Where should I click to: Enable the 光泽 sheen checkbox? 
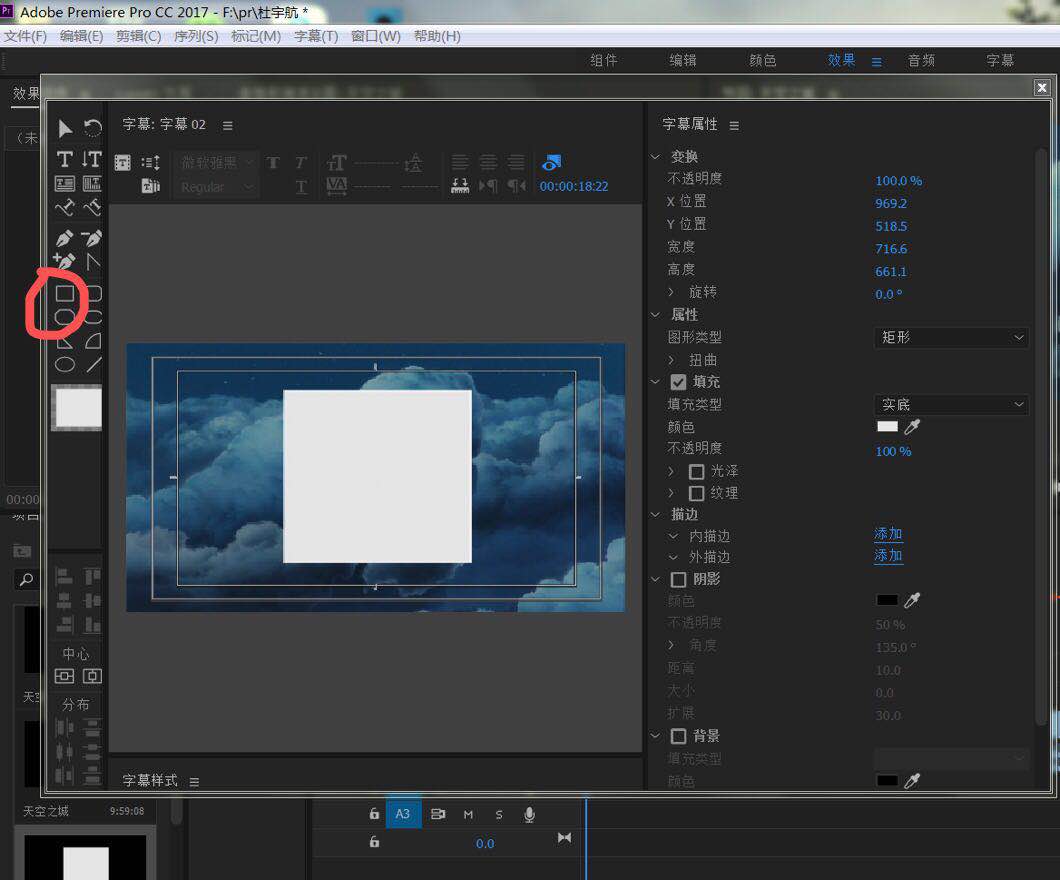coord(697,471)
